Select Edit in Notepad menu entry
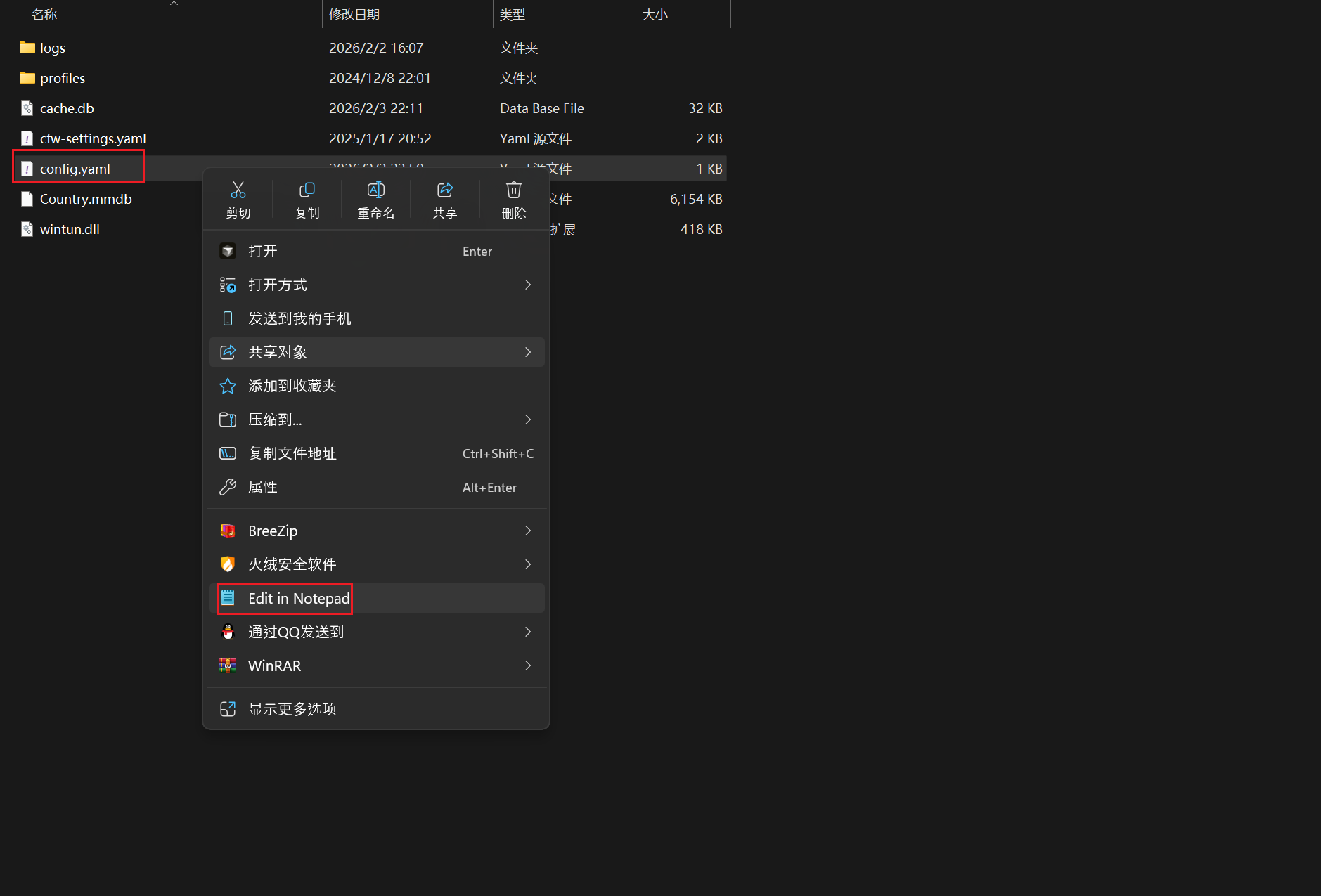 coord(299,598)
